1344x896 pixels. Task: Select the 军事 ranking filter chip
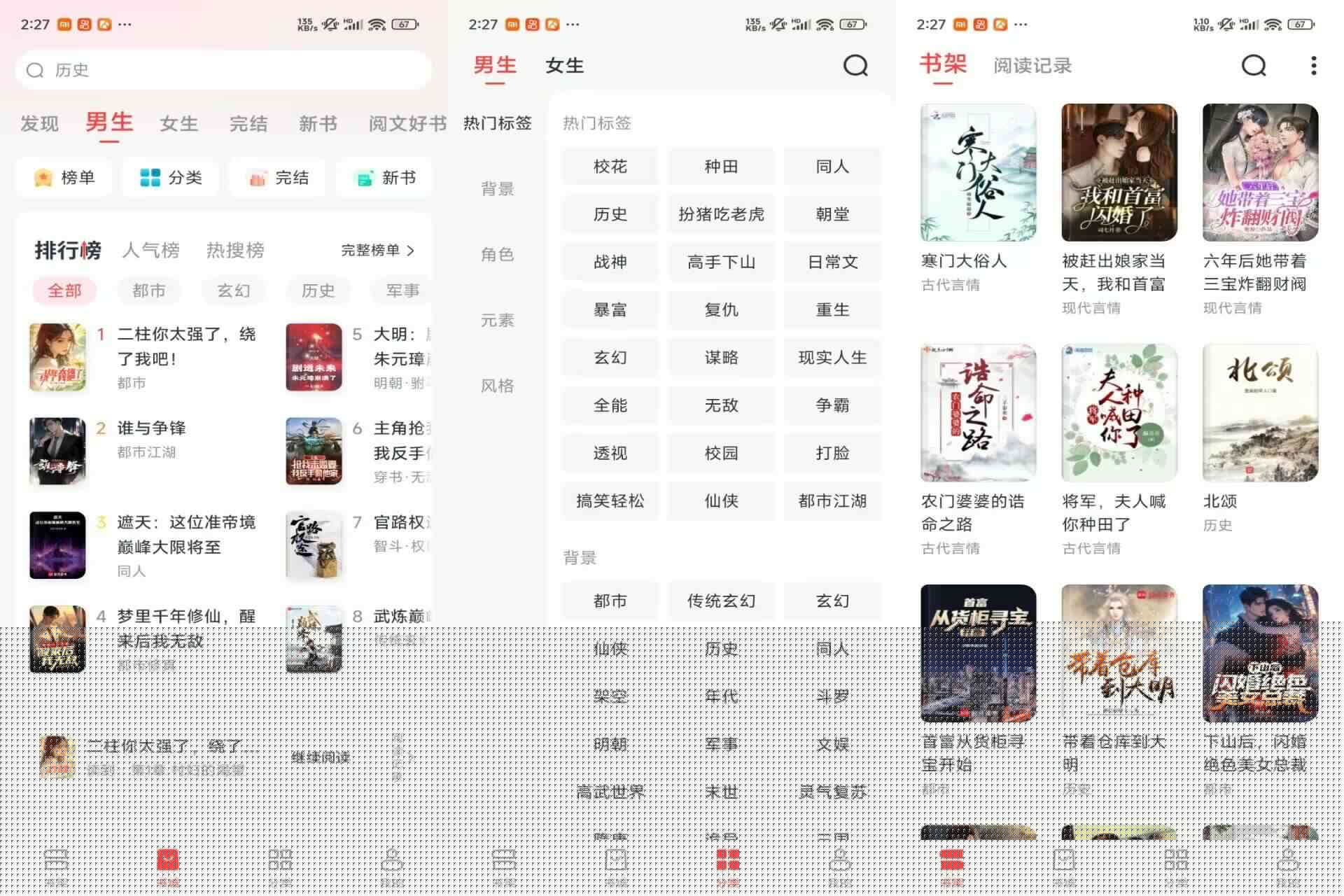click(402, 290)
